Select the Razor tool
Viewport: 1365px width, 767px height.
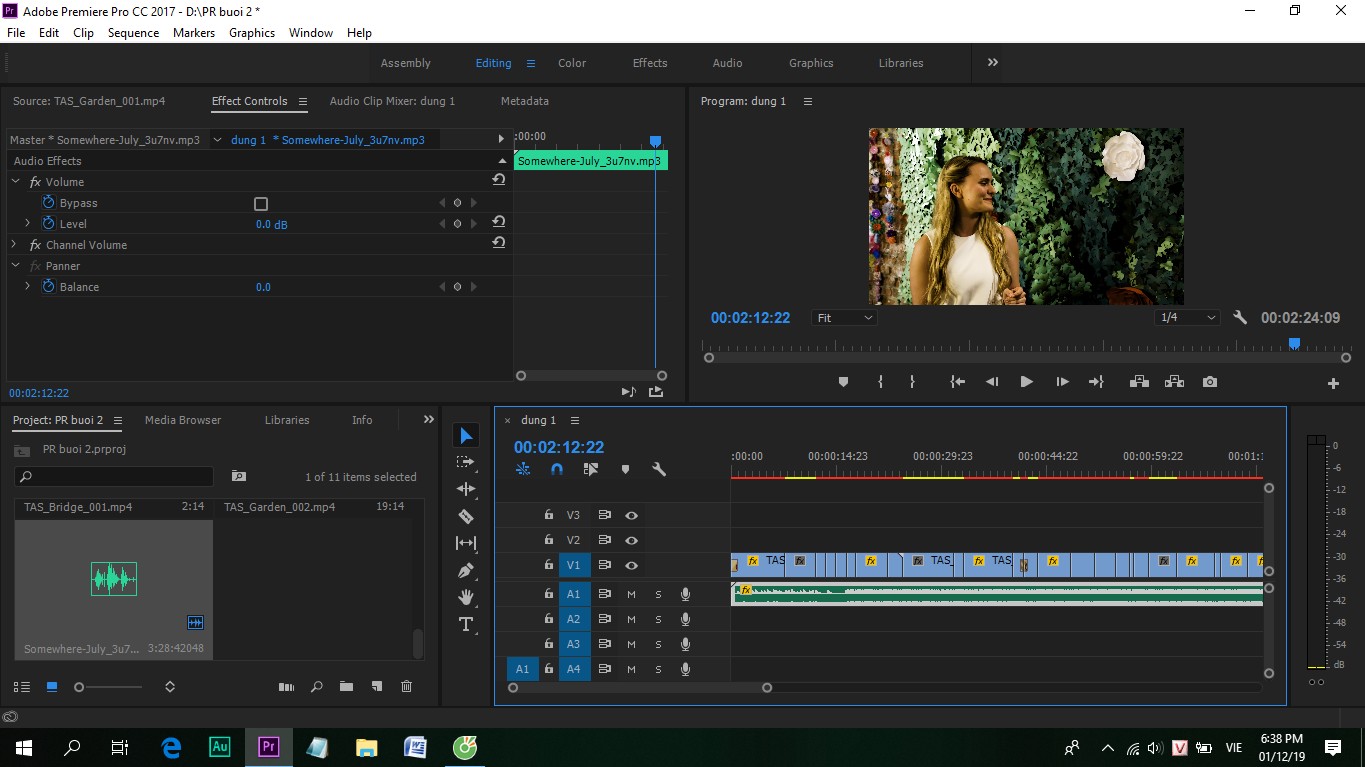click(x=466, y=516)
